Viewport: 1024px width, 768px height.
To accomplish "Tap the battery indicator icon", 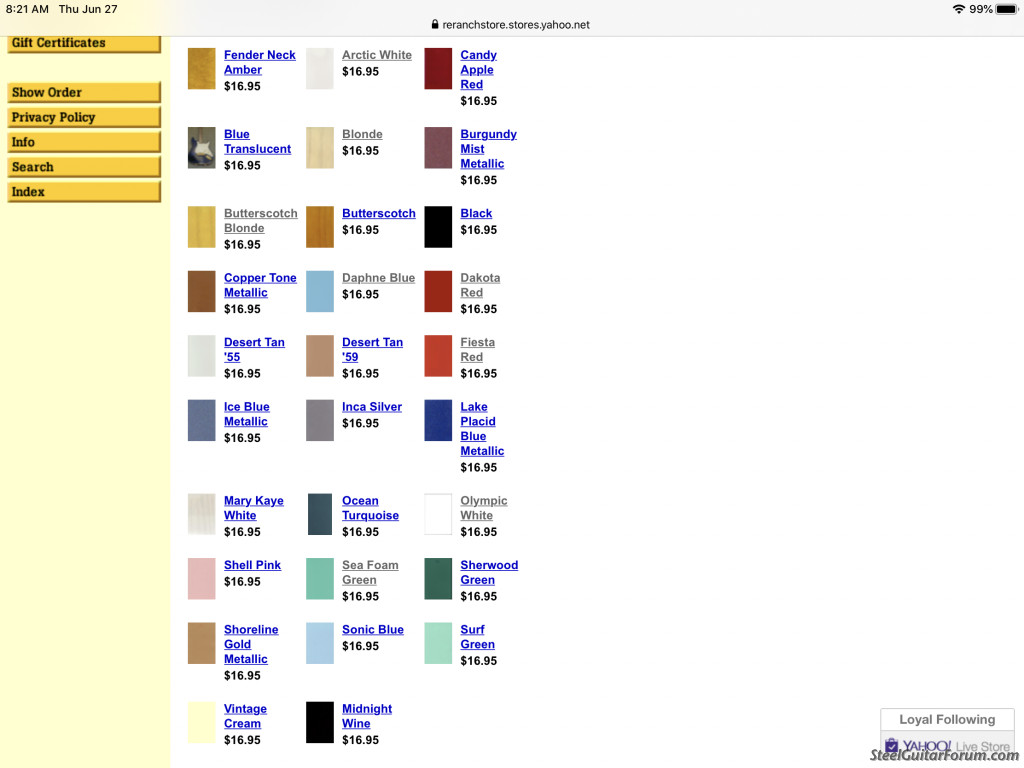I will point(1006,9).
